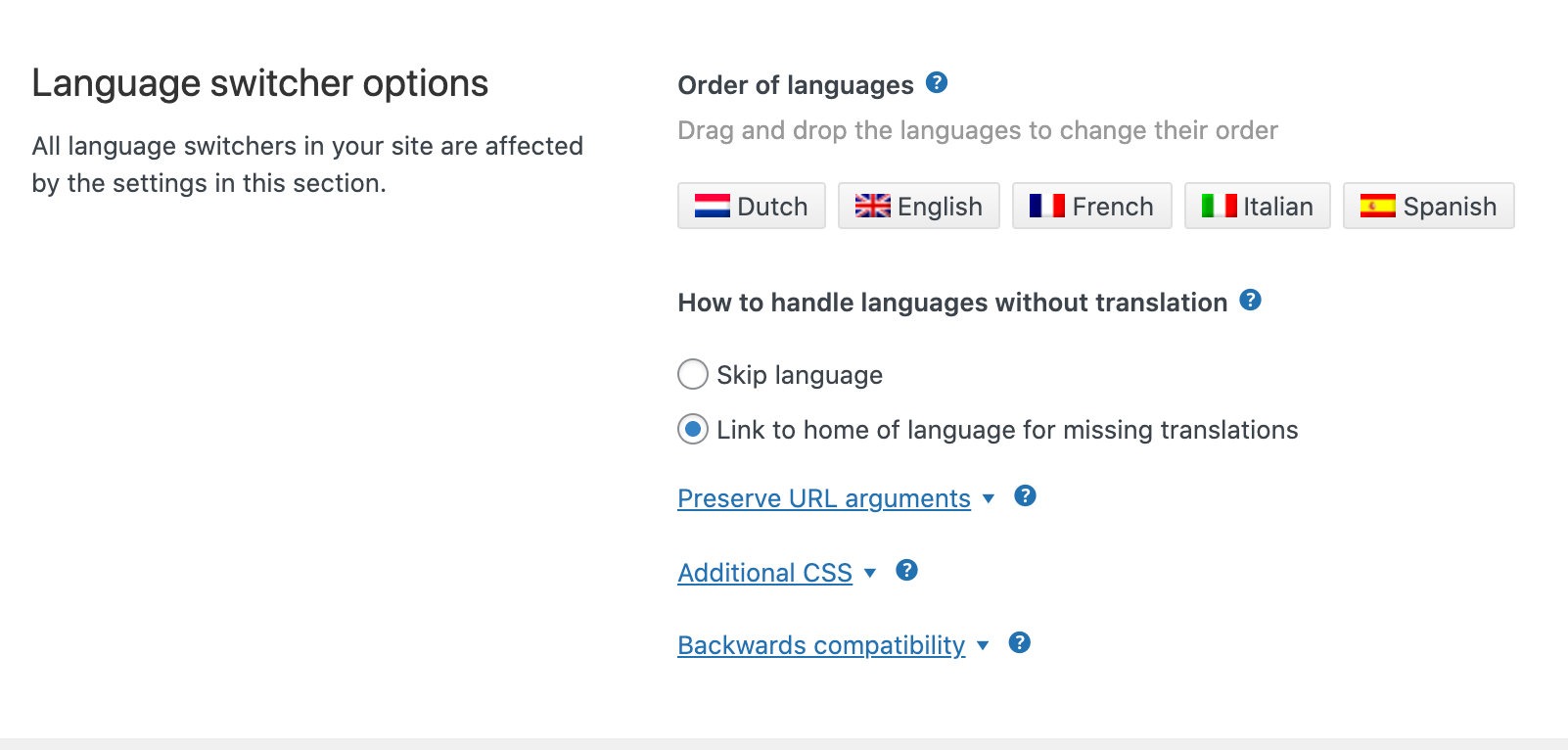
Task: Open help tooltip for Backwards compatibility
Action: [1019, 643]
